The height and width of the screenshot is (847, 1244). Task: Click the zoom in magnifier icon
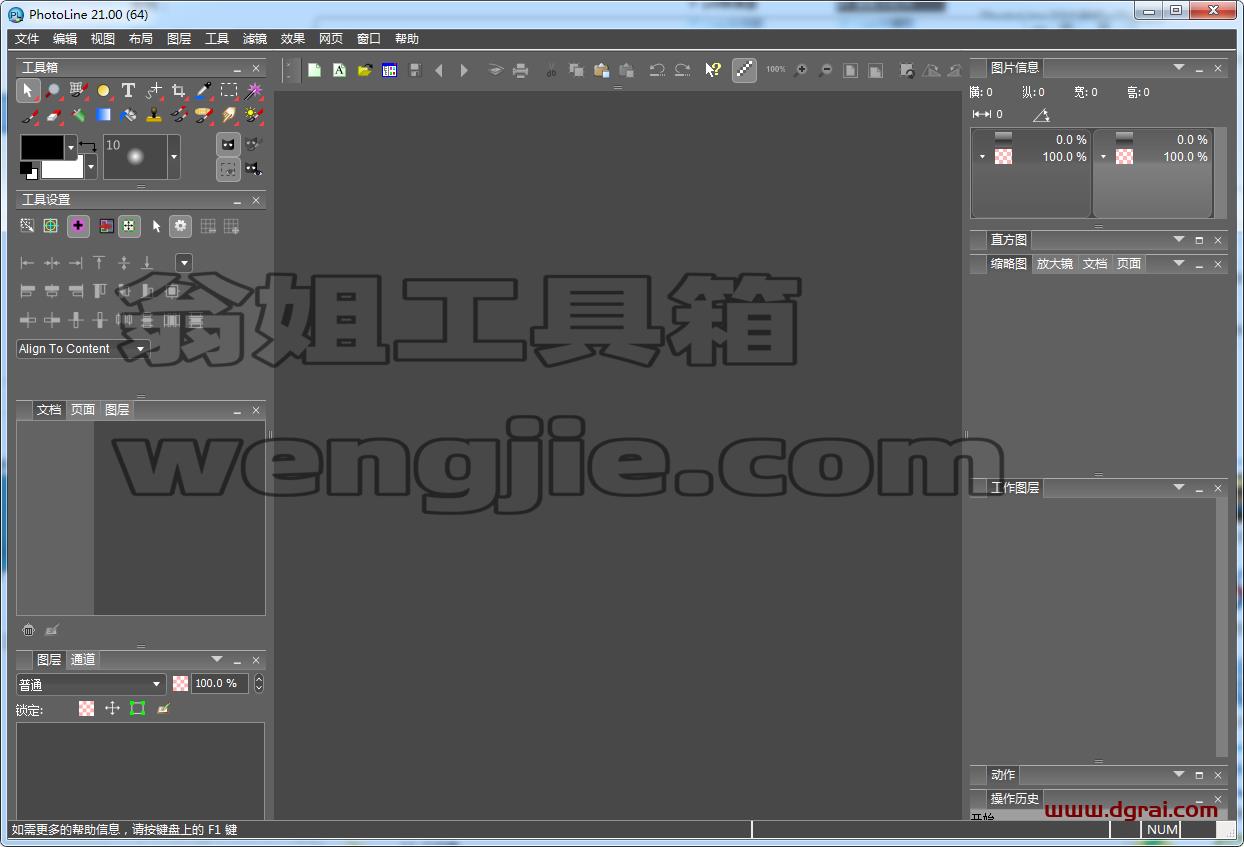tap(800, 70)
